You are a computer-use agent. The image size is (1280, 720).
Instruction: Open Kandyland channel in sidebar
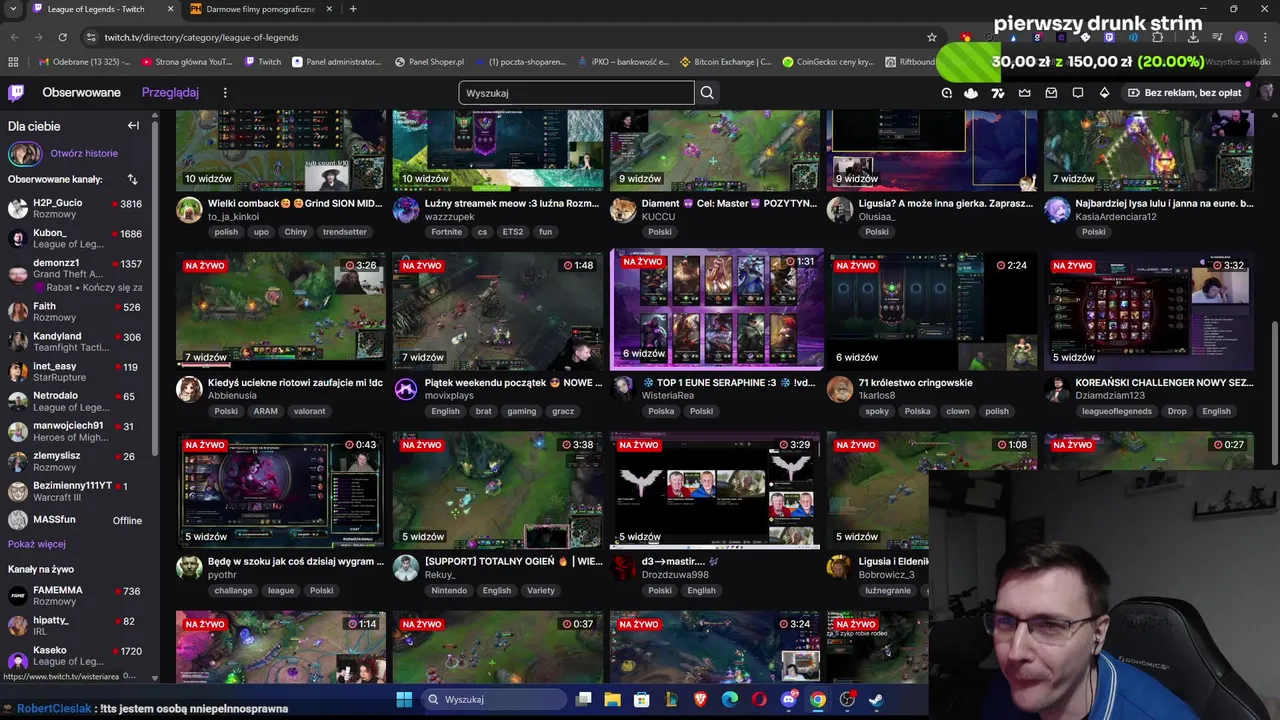click(x=75, y=341)
